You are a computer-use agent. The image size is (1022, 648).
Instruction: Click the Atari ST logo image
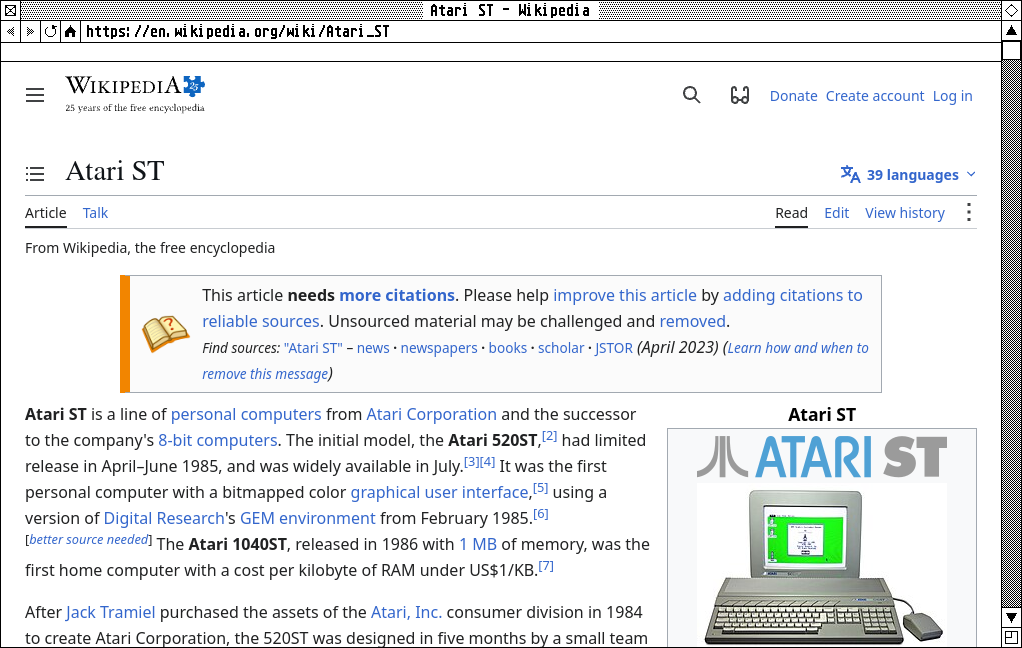pyautogui.click(x=822, y=456)
